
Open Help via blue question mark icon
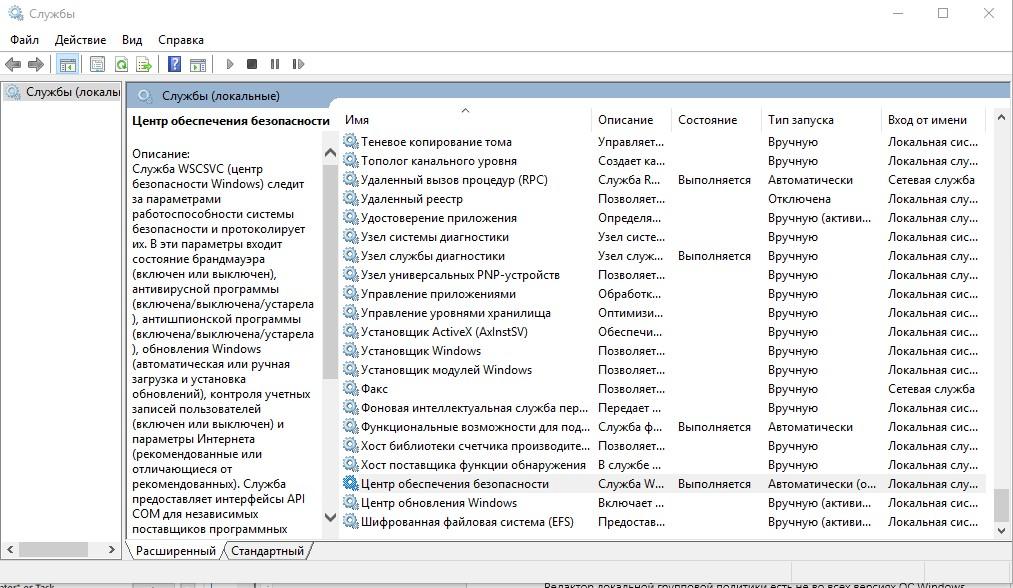[x=174, y=64]
